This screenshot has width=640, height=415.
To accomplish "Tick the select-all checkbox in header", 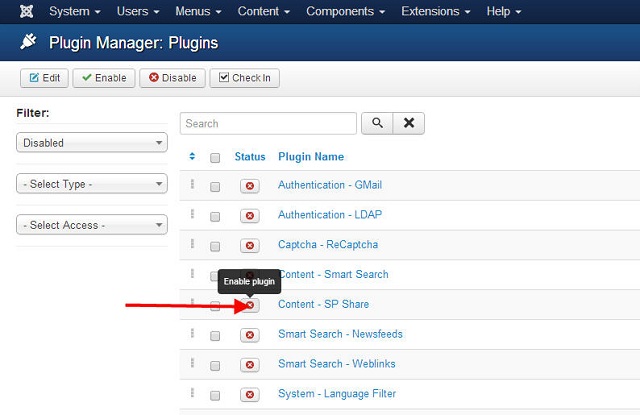I will [x=215, y=158].
